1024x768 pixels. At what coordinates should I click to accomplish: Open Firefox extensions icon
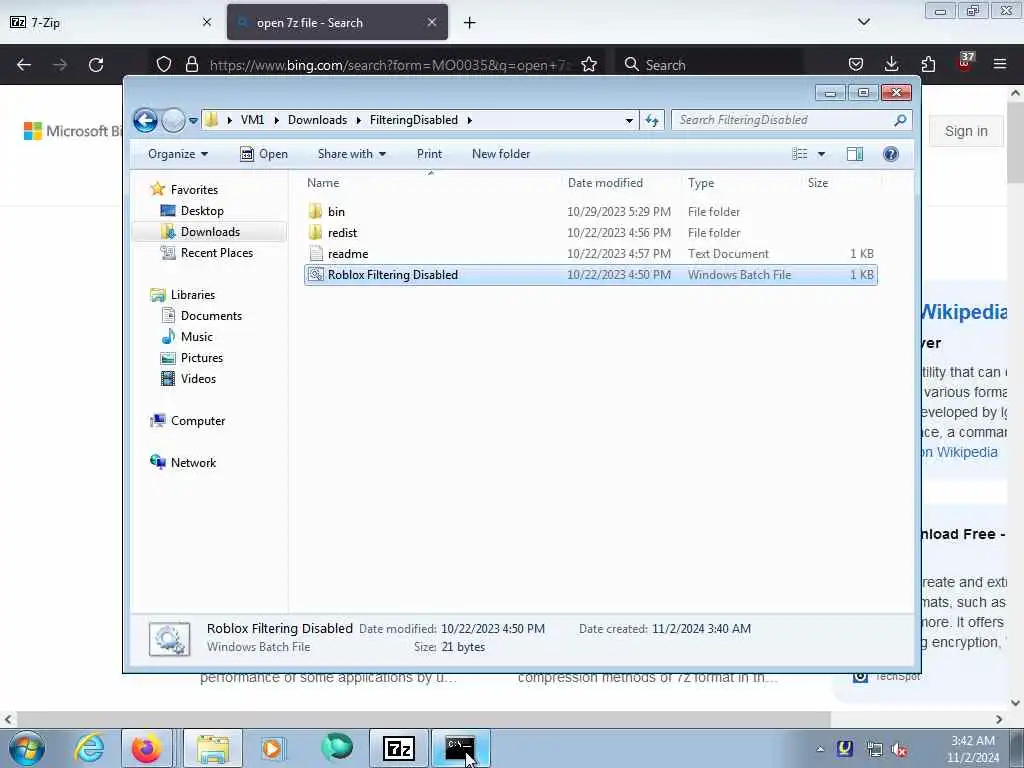pyautogui.click(x=928, y=65)
